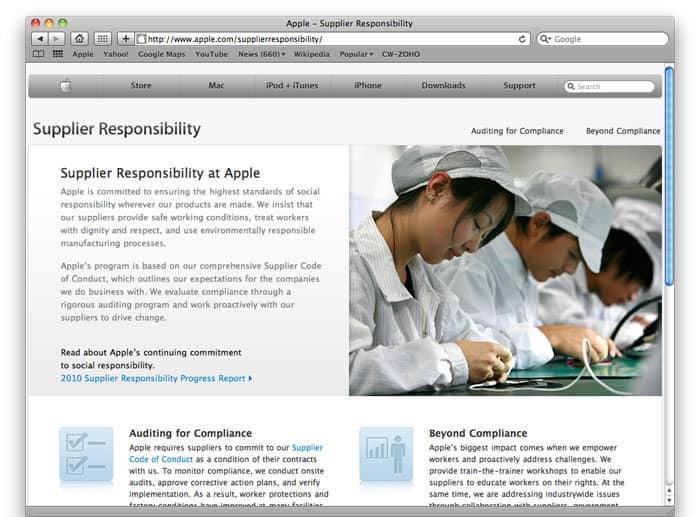The width and height of the screenshot is (700, 517).
Task: Open Top Sites grid button in toolbar
Action: pyautogui.click(x=103, y=39)
